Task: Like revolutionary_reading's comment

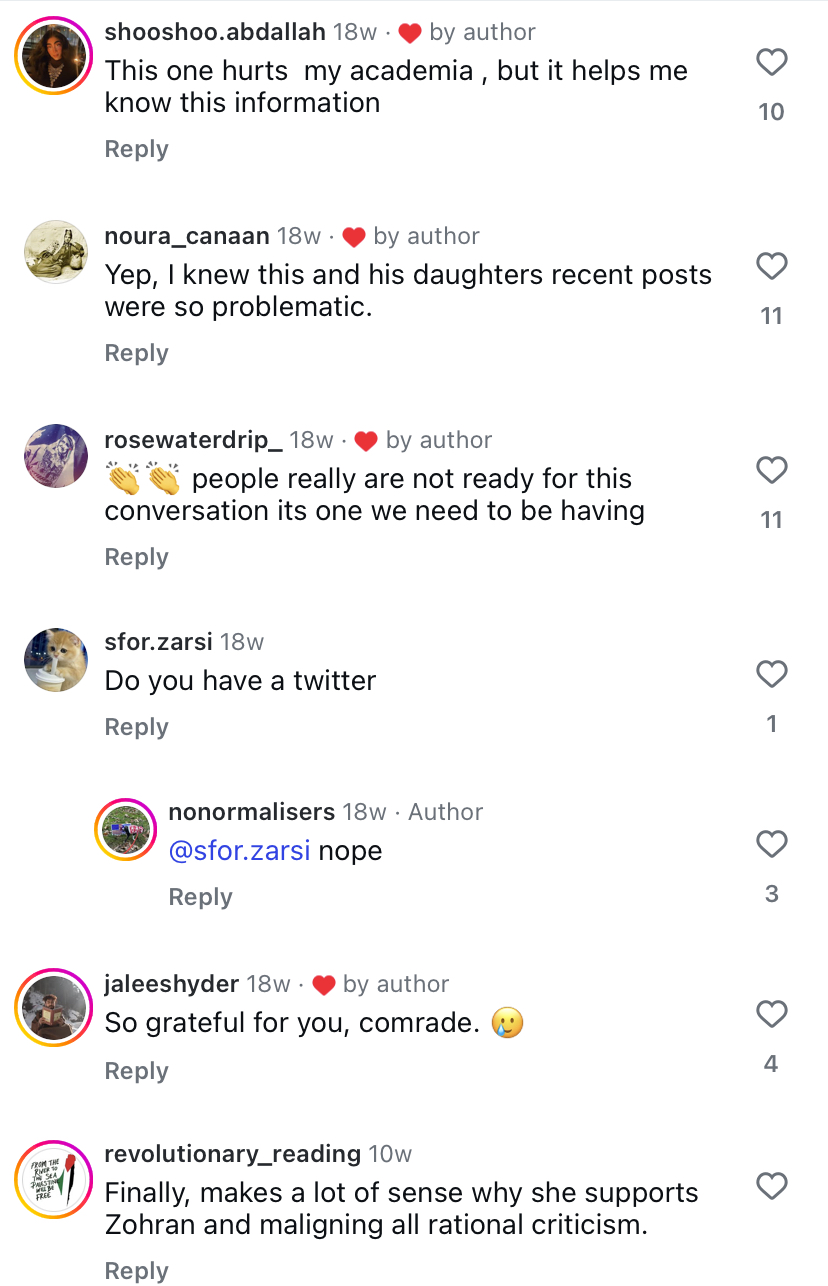Action: point(771,1187)
